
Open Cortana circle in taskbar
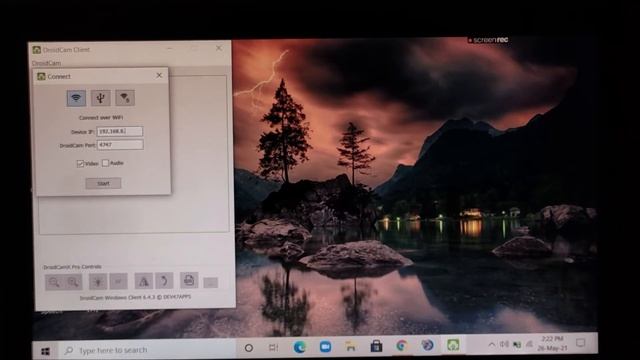pyautogui.click(x=249, y=348)
